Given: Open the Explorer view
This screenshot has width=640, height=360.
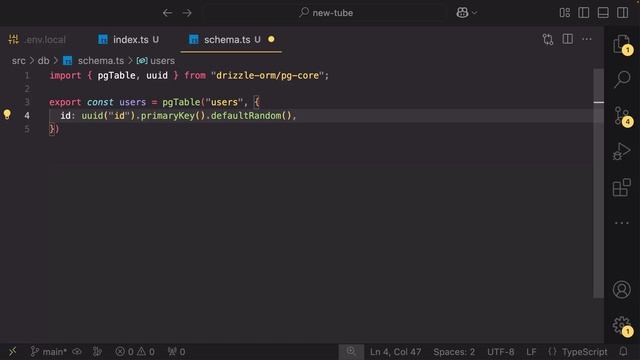Looking at the screenshot, I should click(622, 44).
